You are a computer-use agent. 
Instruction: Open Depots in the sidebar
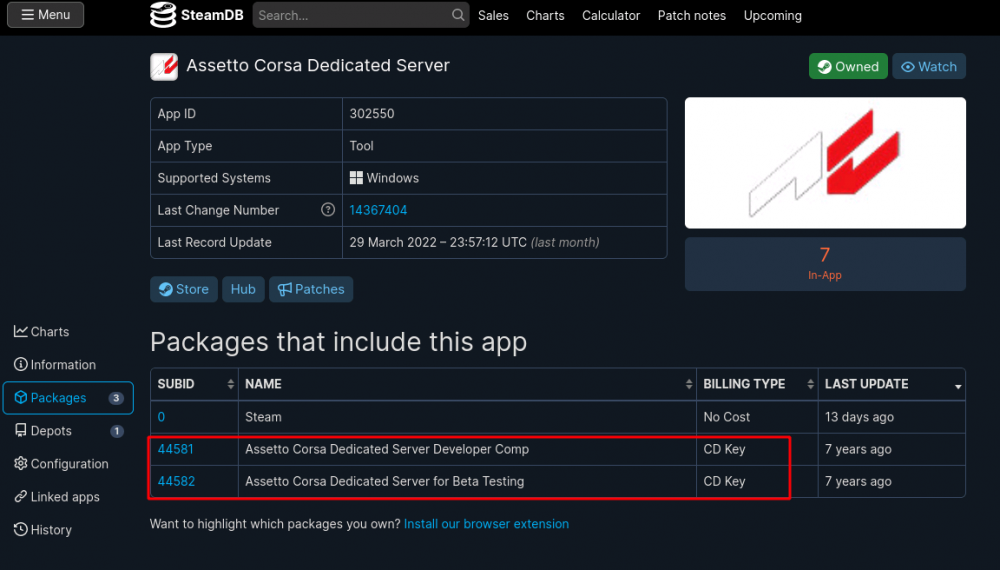coord(68,431)
